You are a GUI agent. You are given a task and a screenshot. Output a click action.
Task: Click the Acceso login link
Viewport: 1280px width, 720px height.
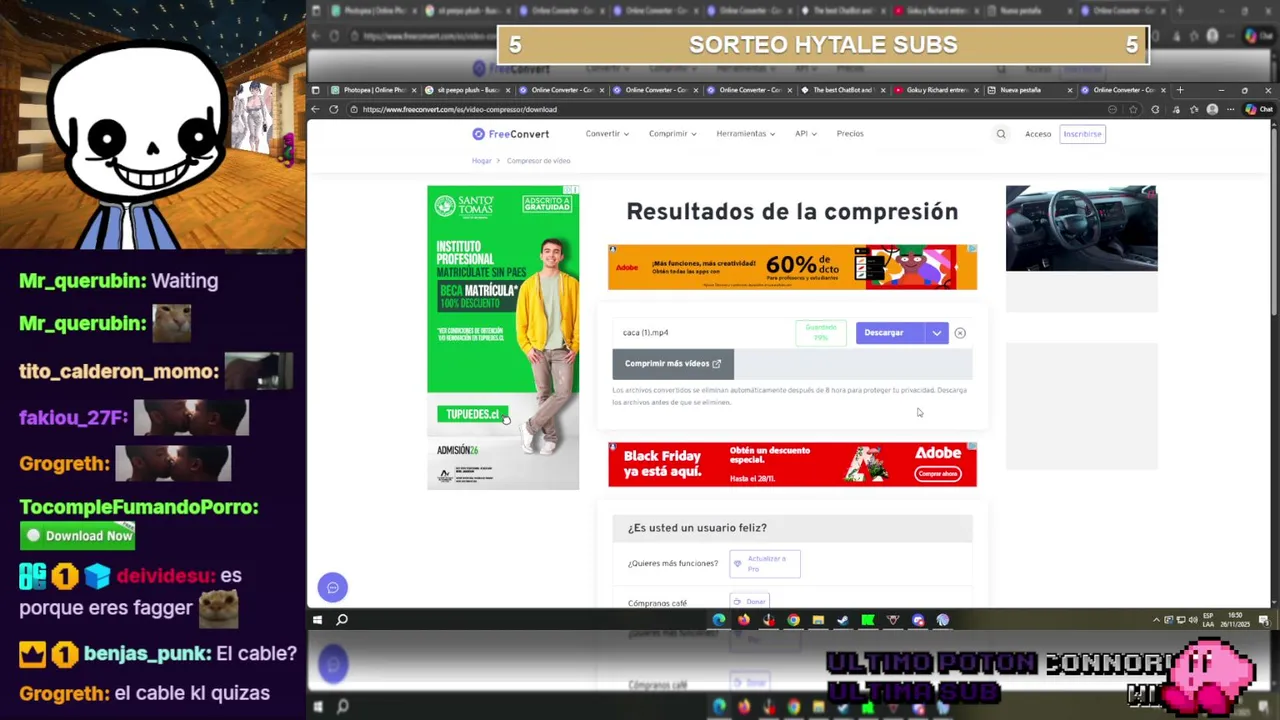[x=1038, y=134]
